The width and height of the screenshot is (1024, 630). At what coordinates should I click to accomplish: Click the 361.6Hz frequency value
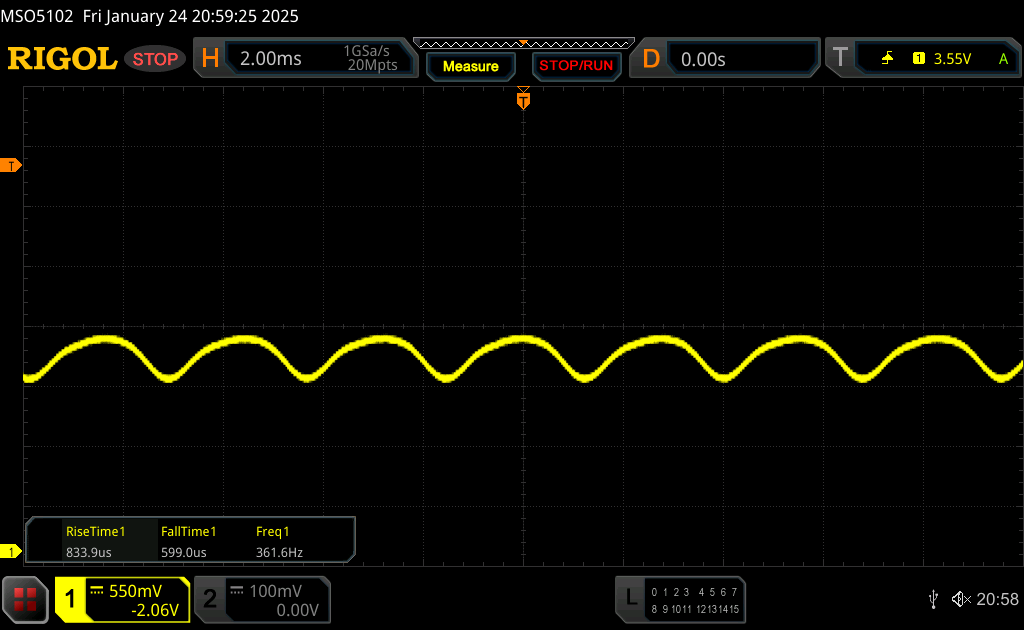click(x=279, y=552)
